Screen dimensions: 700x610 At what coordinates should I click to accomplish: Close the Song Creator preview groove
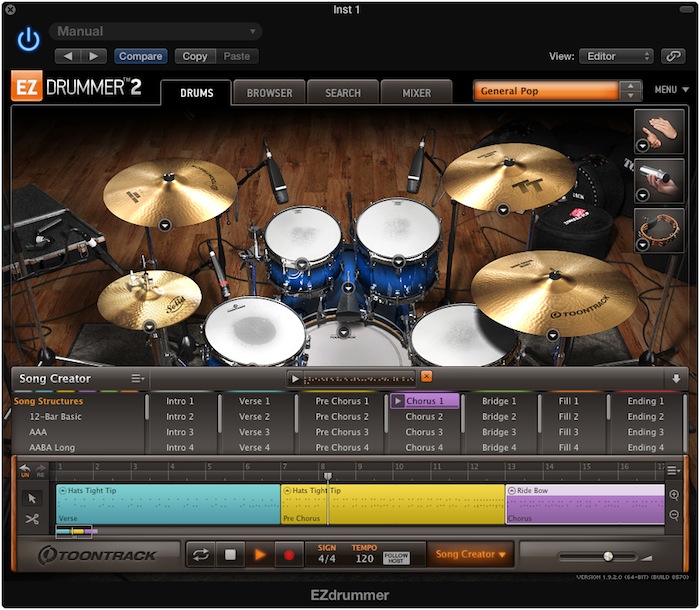click(x=426, y=376)
